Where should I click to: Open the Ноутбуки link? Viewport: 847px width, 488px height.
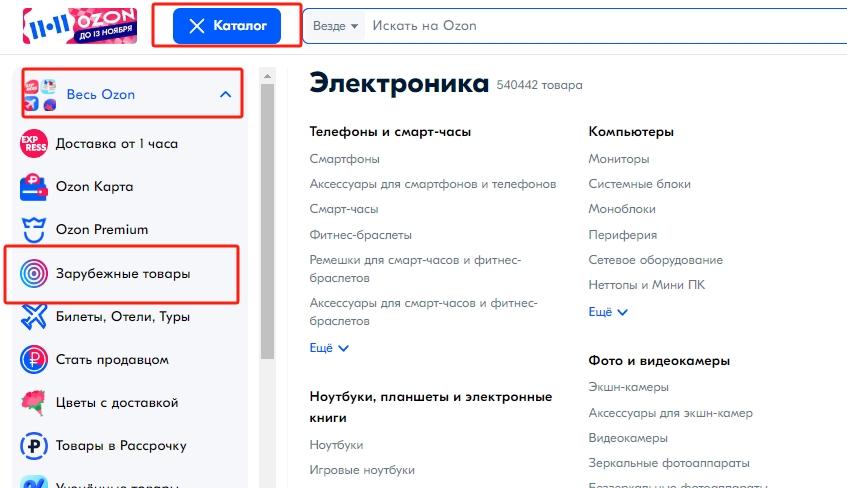click(337, 445)
